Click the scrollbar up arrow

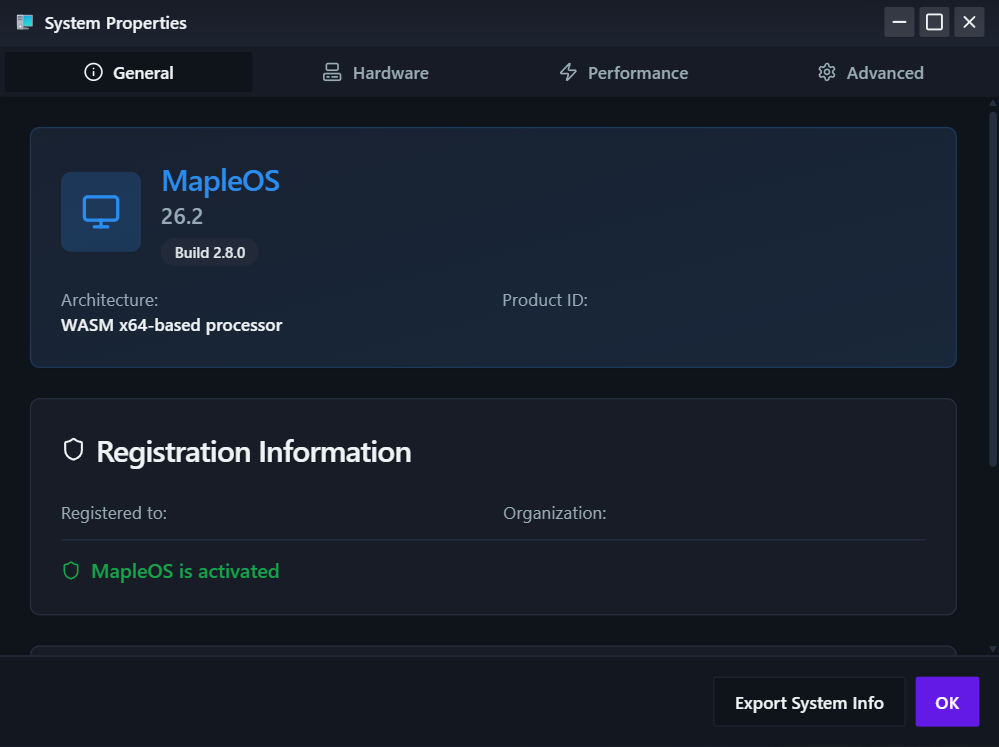click(993, 103)
